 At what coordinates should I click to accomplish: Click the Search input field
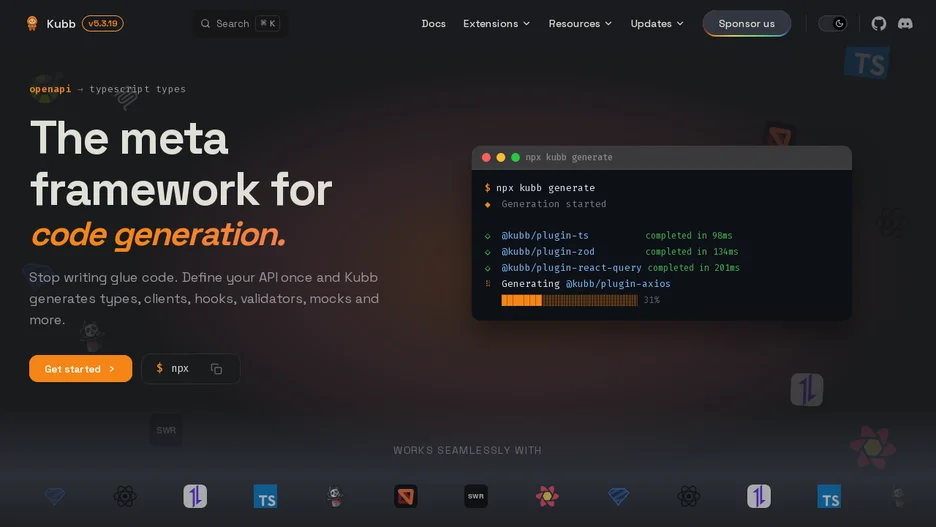click(240, 23)
